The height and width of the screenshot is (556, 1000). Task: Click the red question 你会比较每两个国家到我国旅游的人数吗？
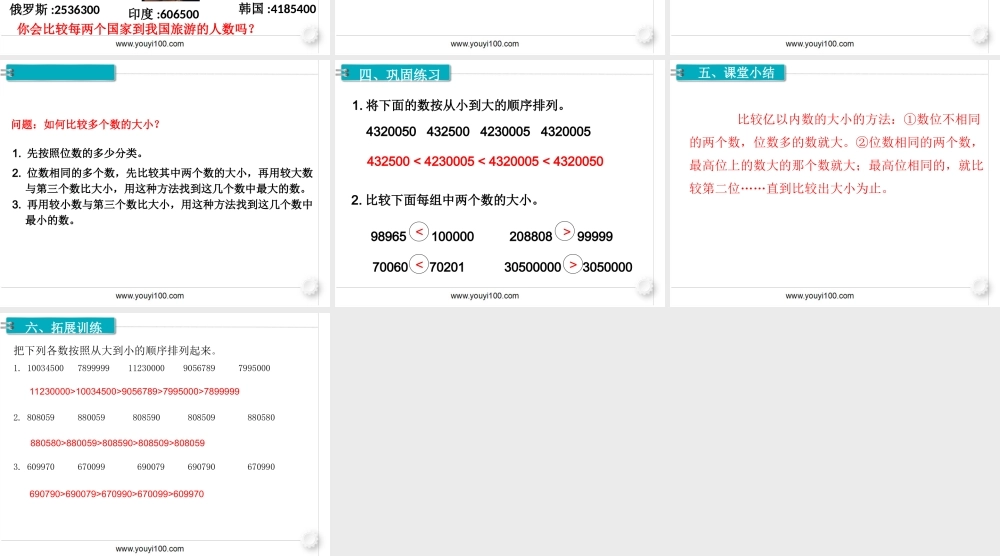click(136, 29)
